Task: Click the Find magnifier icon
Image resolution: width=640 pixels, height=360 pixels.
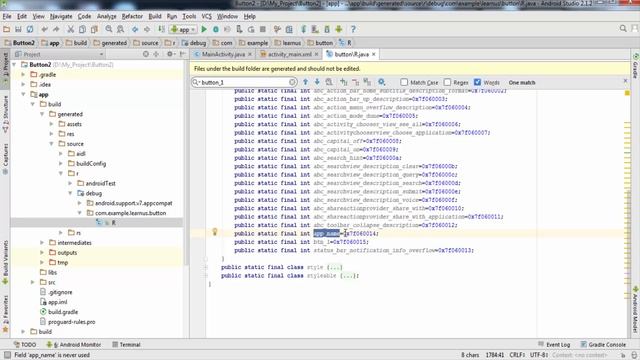Action: (x=109, y=29)
